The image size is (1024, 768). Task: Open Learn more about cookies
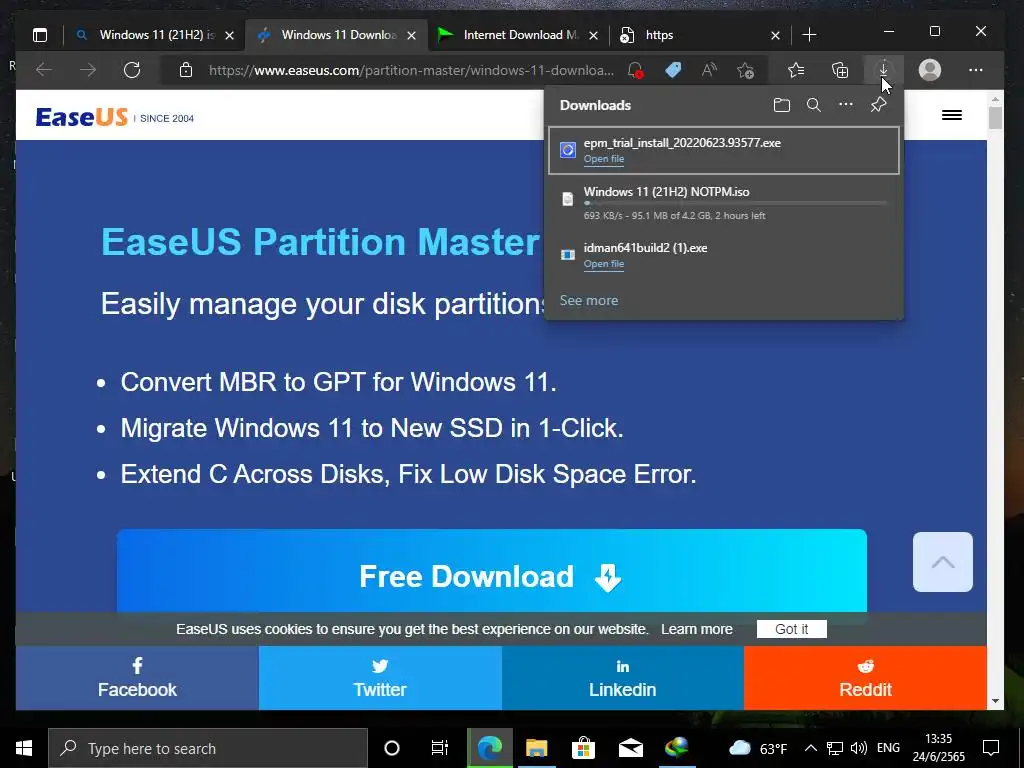tap(697, 629)
